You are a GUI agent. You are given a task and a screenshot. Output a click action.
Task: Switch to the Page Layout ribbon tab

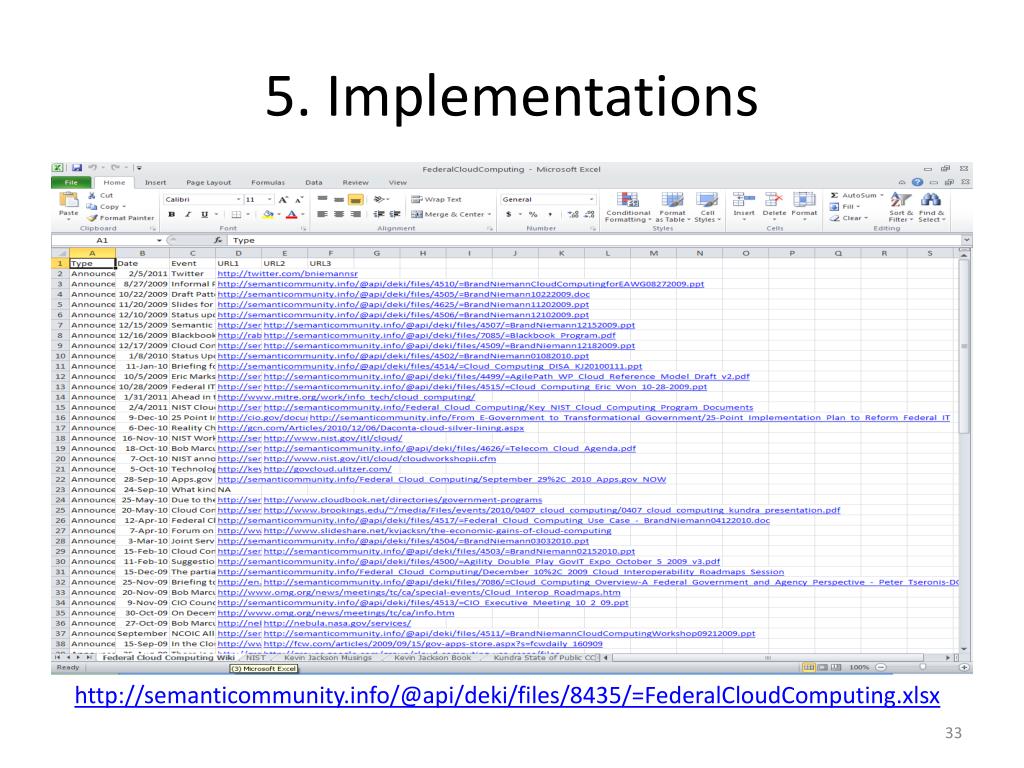[208, 182]
